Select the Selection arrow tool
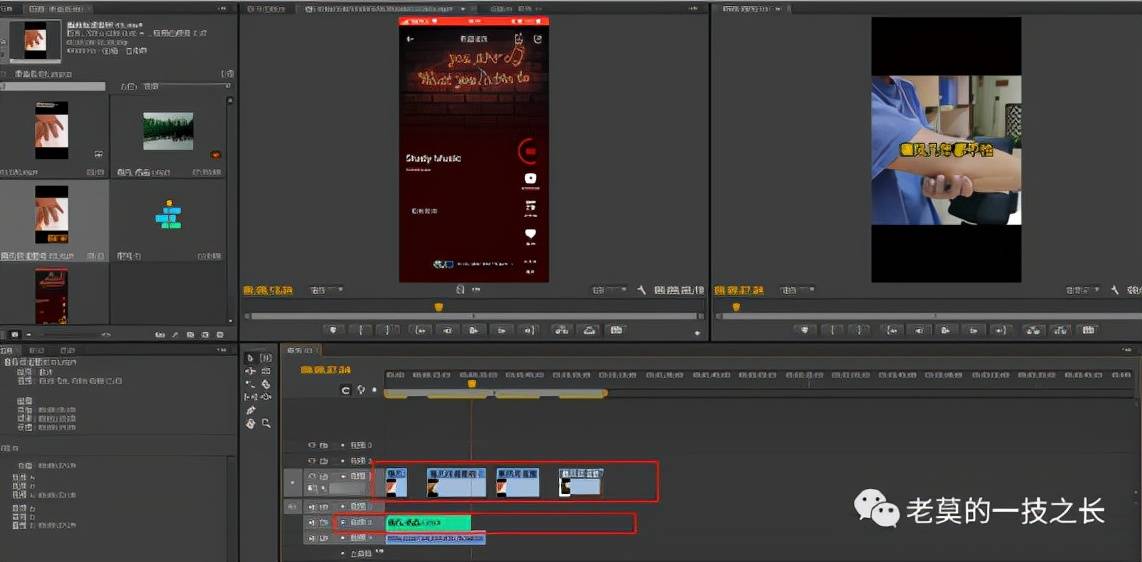 pos(250,357)
